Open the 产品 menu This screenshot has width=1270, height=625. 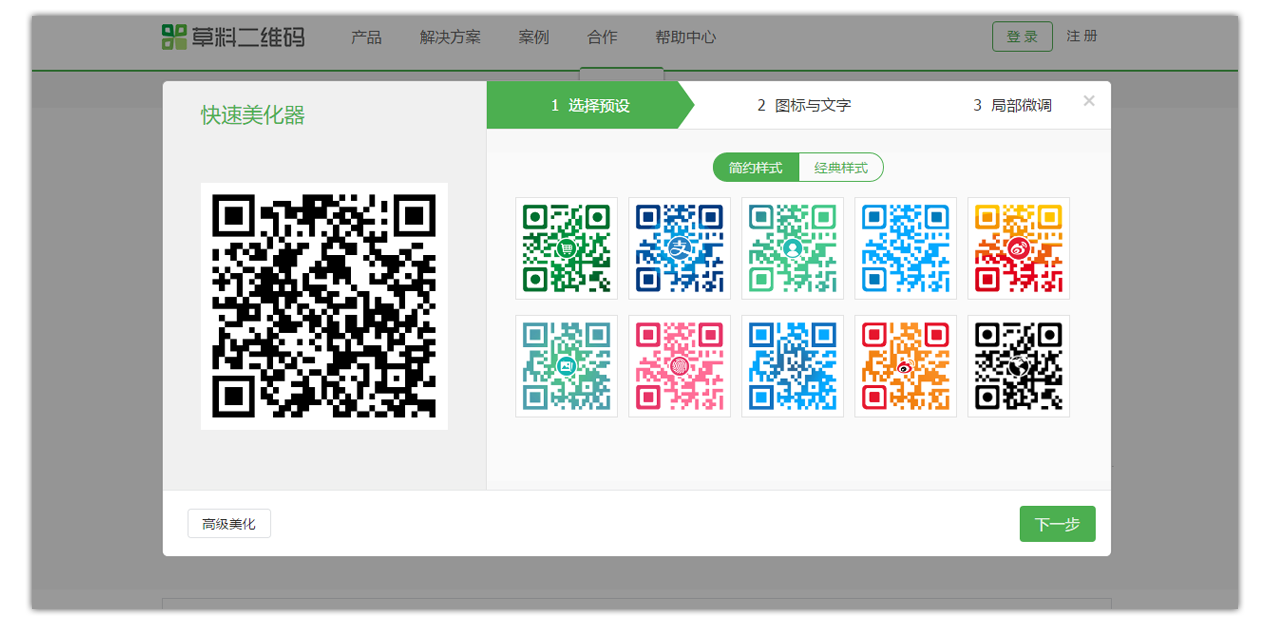point(366,37)
